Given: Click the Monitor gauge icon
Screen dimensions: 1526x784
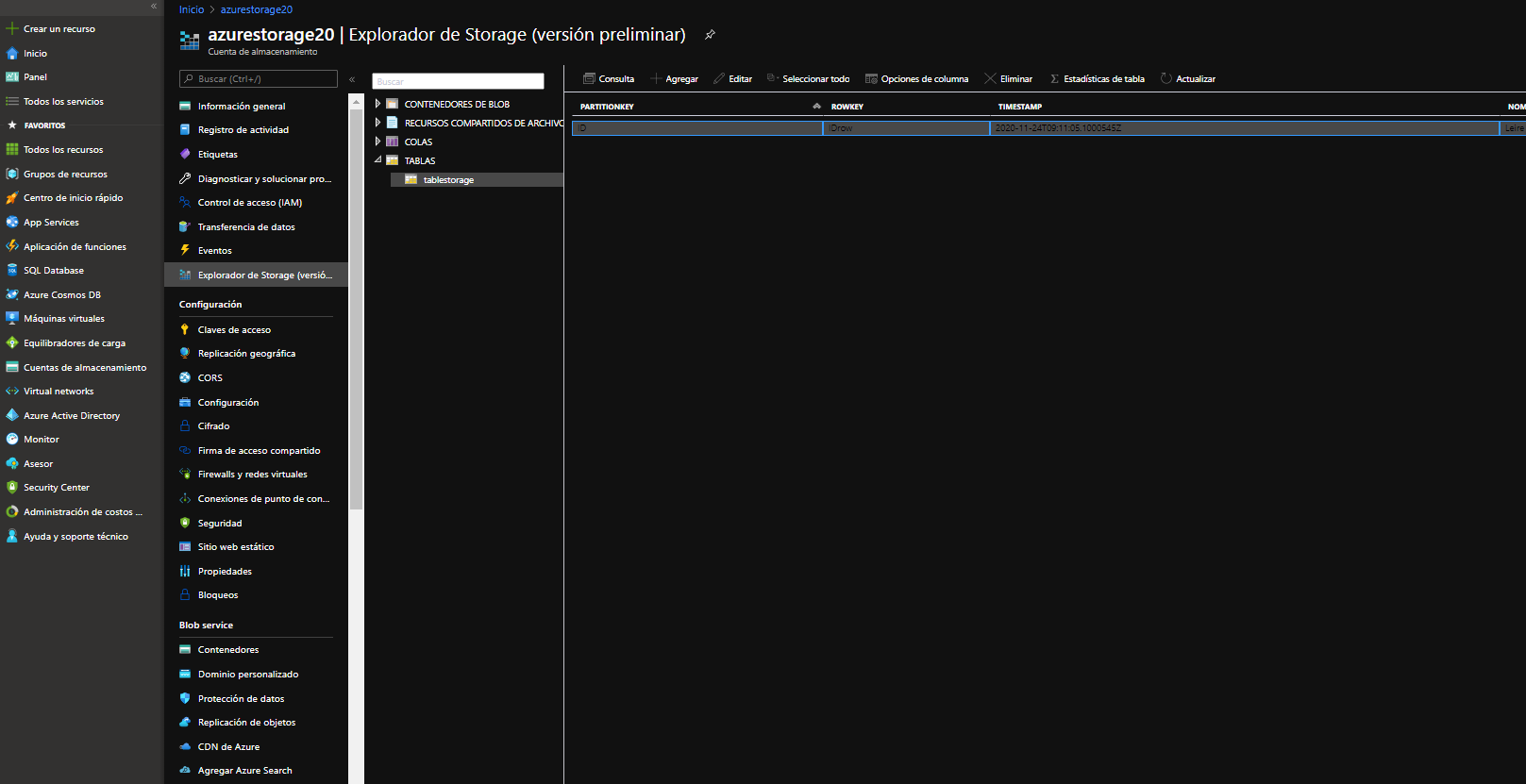Looking at the screenshot, I should coord(12,440).
